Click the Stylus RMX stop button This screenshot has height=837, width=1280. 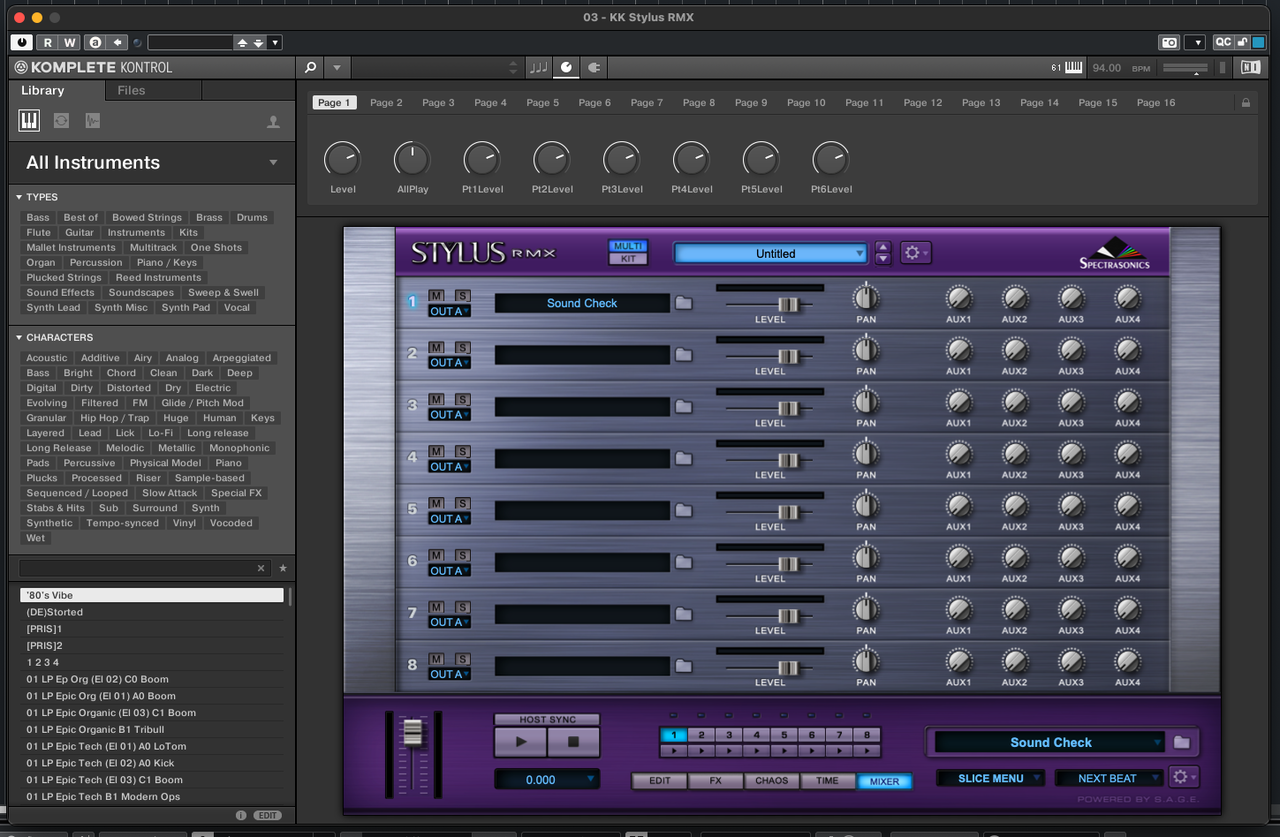[573, 742]
